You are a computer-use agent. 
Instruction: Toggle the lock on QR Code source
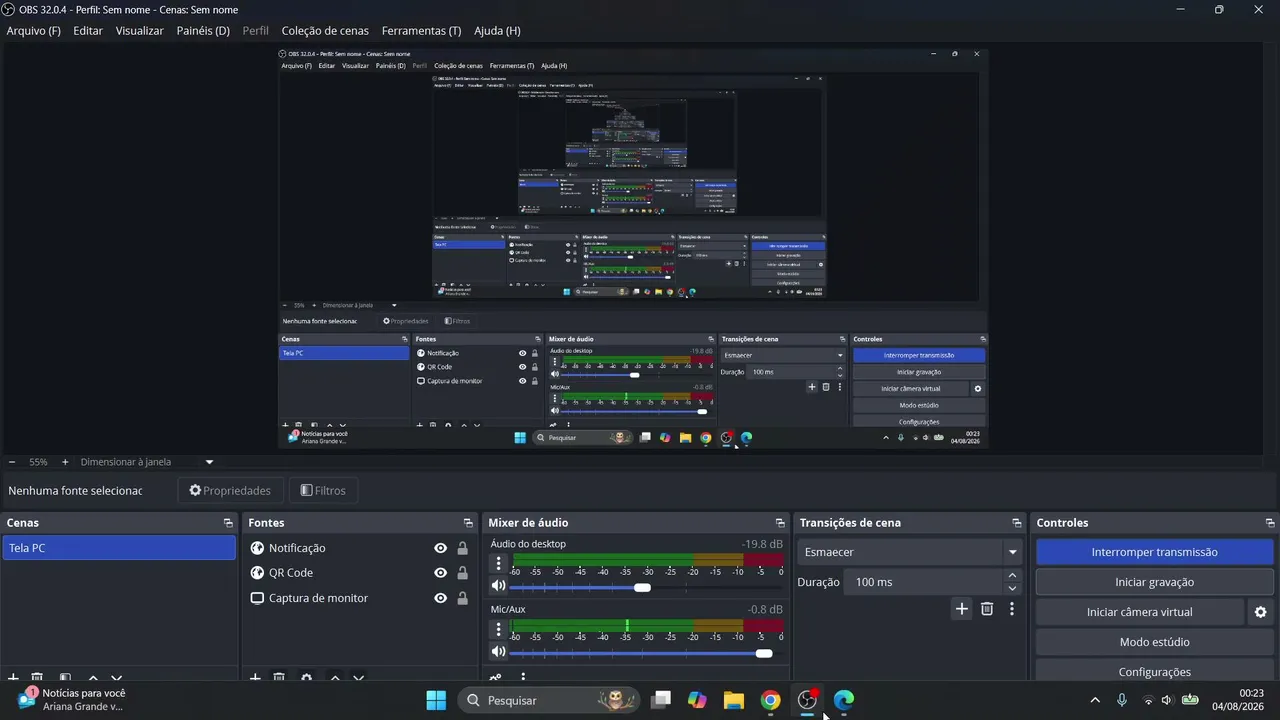tap(462, 573)
